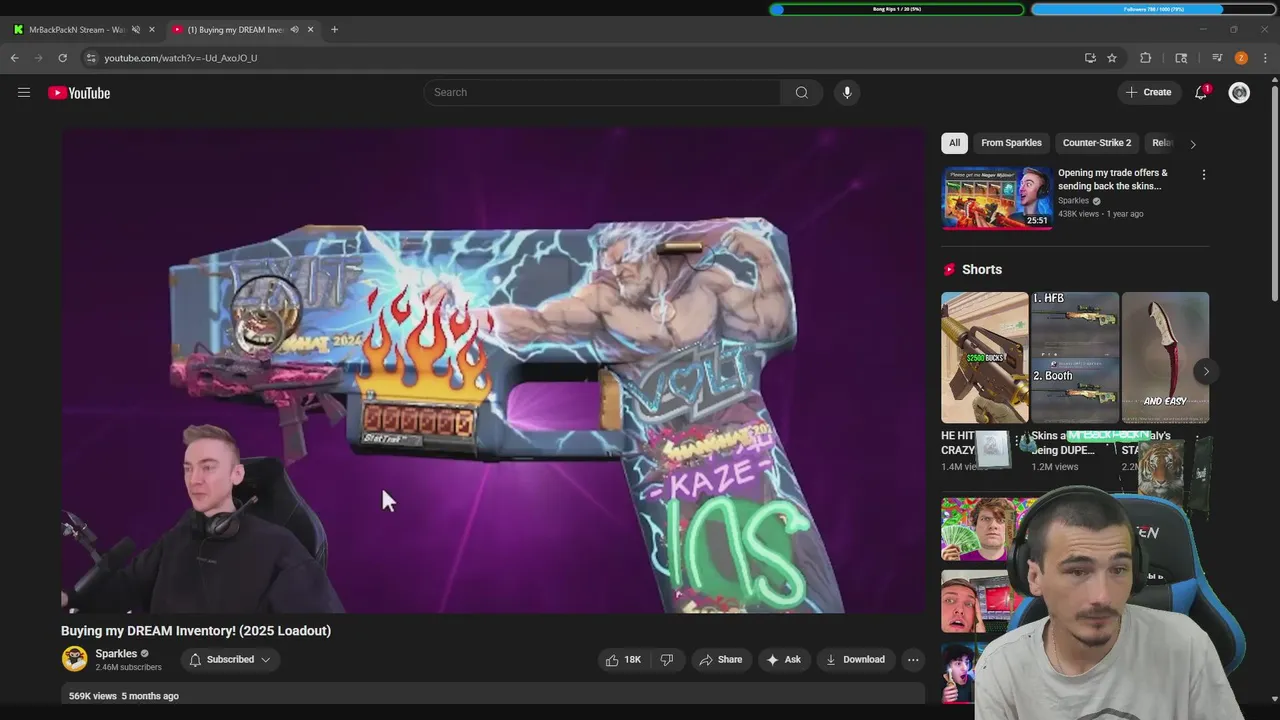This screenshot has width=1280, height=720.
Task: Open 'Opening my trade offers' video title
Action: pos(1113,179)
